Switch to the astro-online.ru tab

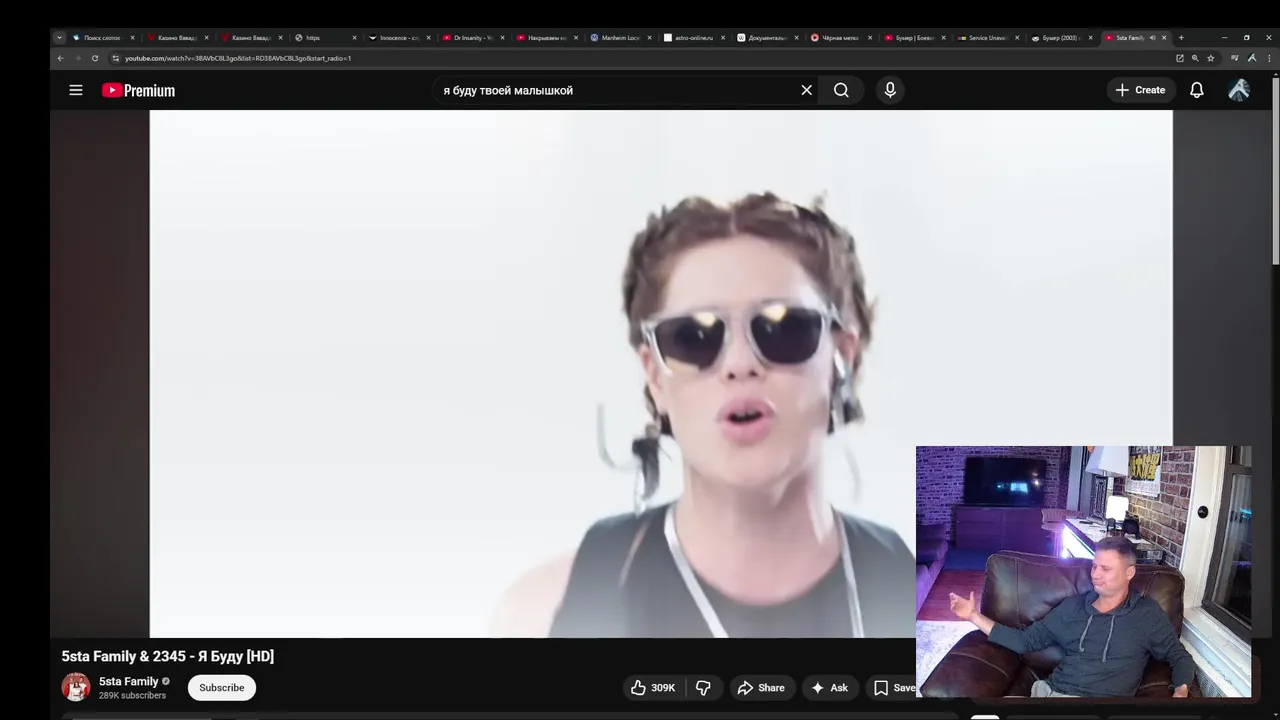coord(695,38)
